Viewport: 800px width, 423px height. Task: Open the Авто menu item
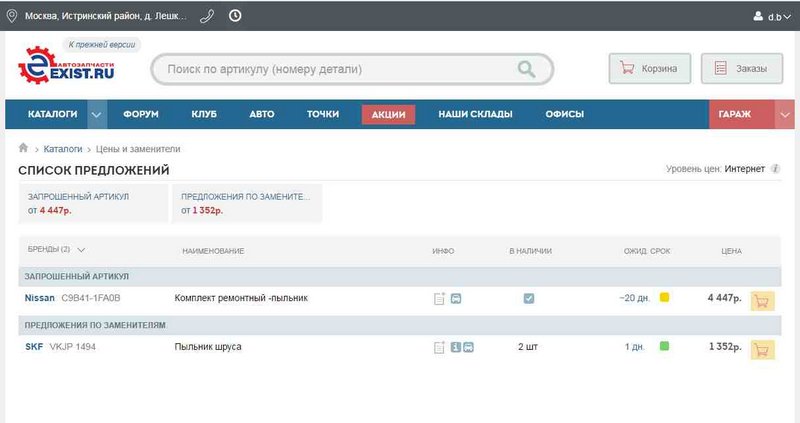(x=262, y=114)
